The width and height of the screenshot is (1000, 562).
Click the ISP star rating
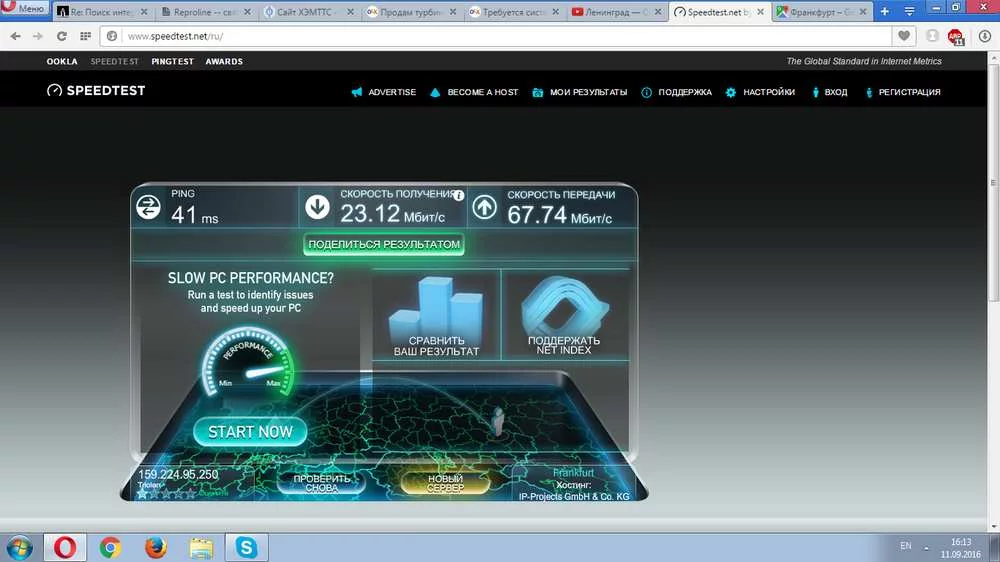coord(166,493)
